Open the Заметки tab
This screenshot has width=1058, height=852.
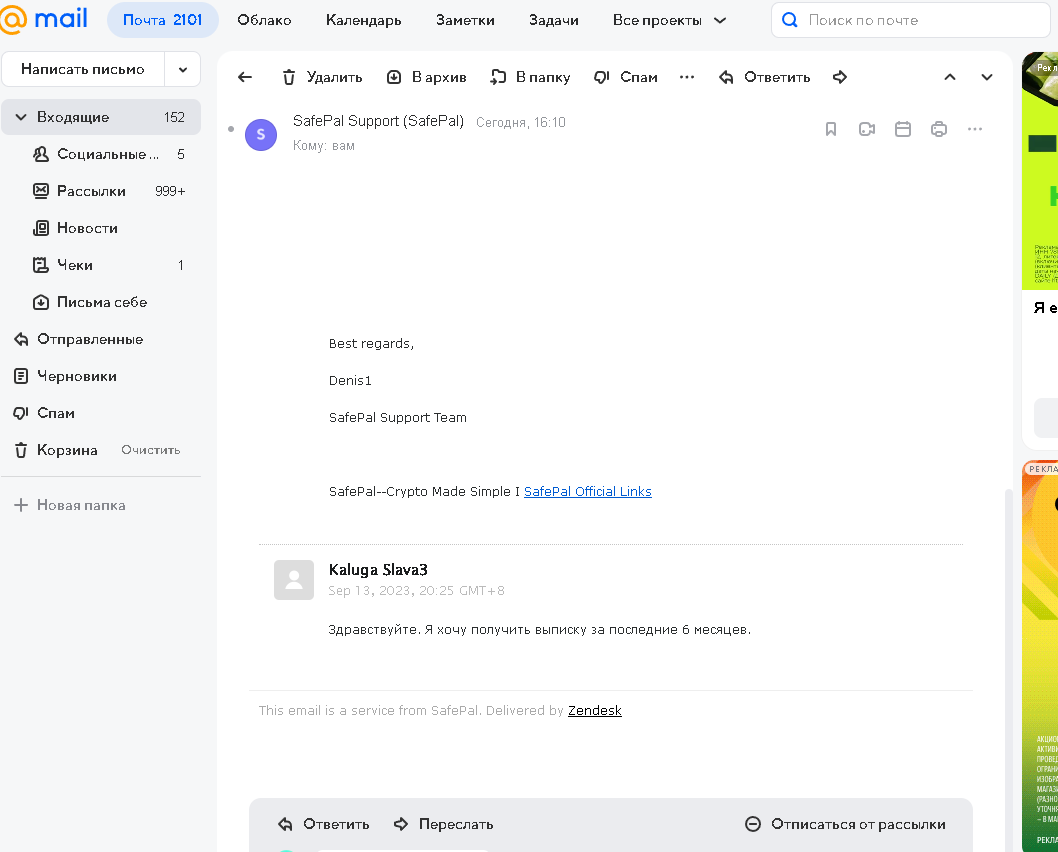coord(465,20)
